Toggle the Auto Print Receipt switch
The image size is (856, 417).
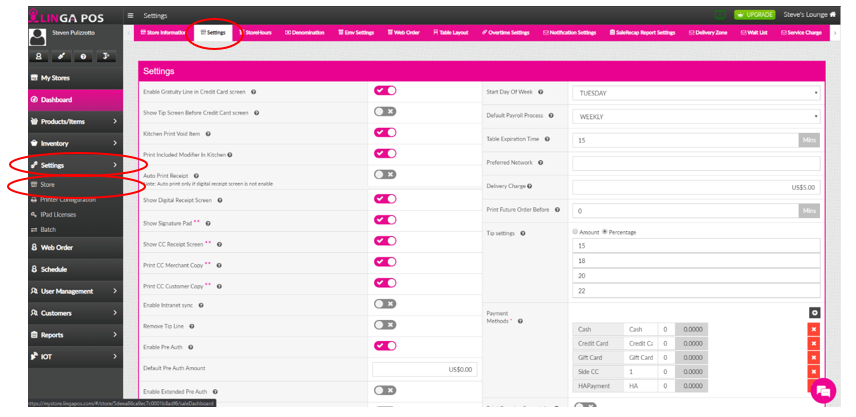coord(385,174)
